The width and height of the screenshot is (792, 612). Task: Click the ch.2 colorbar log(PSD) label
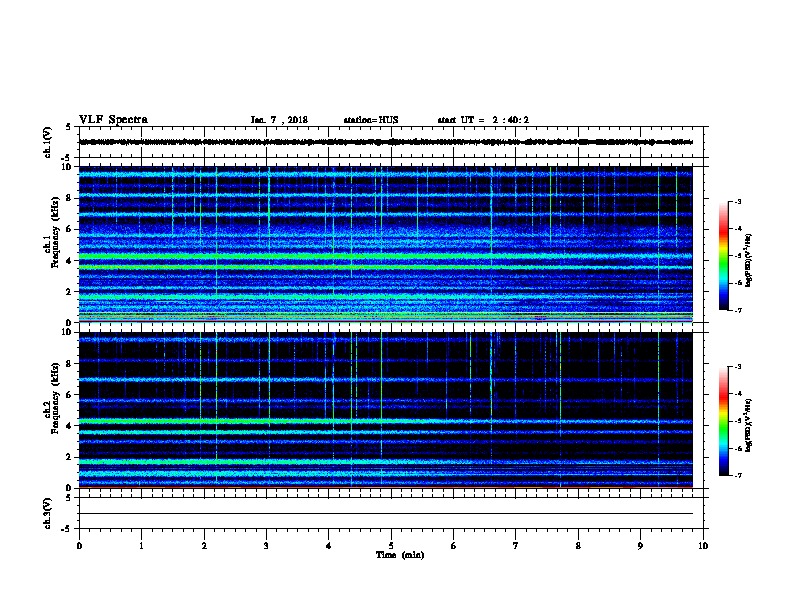(749, 425)
